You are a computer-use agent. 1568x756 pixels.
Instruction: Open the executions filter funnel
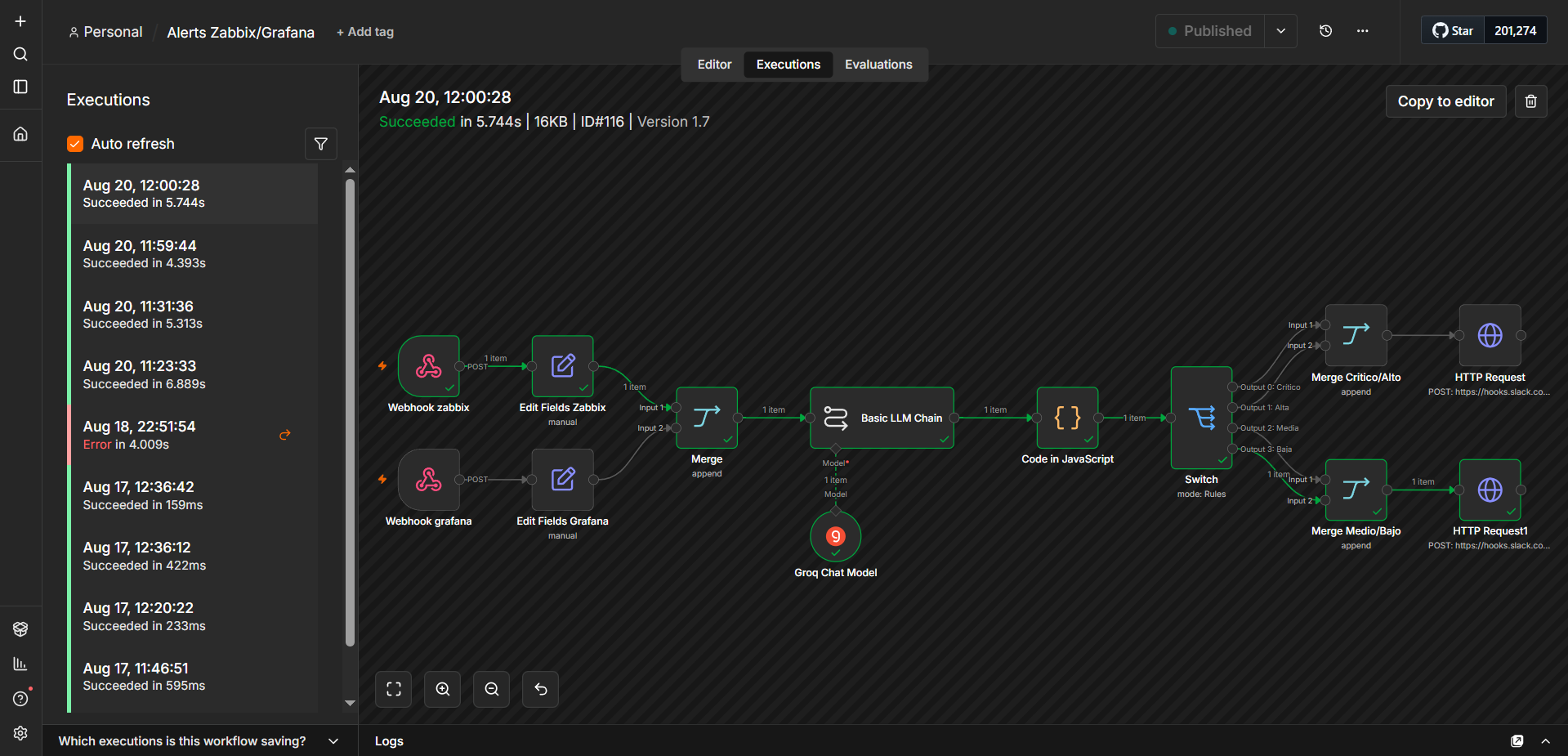point(320,144)
